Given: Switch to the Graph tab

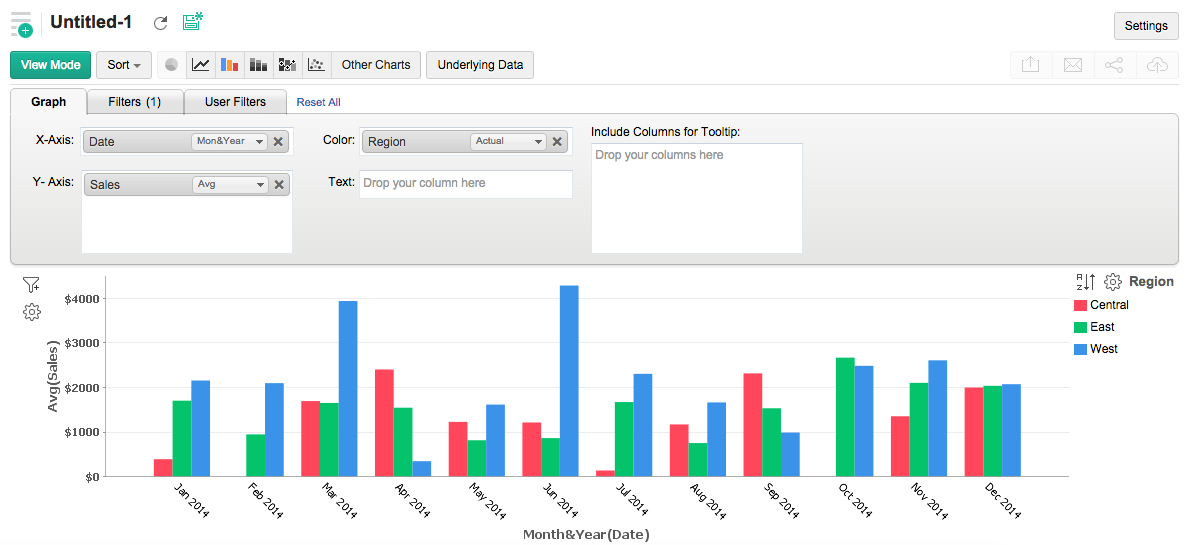Looking at the screenshot, I should 48,102.
